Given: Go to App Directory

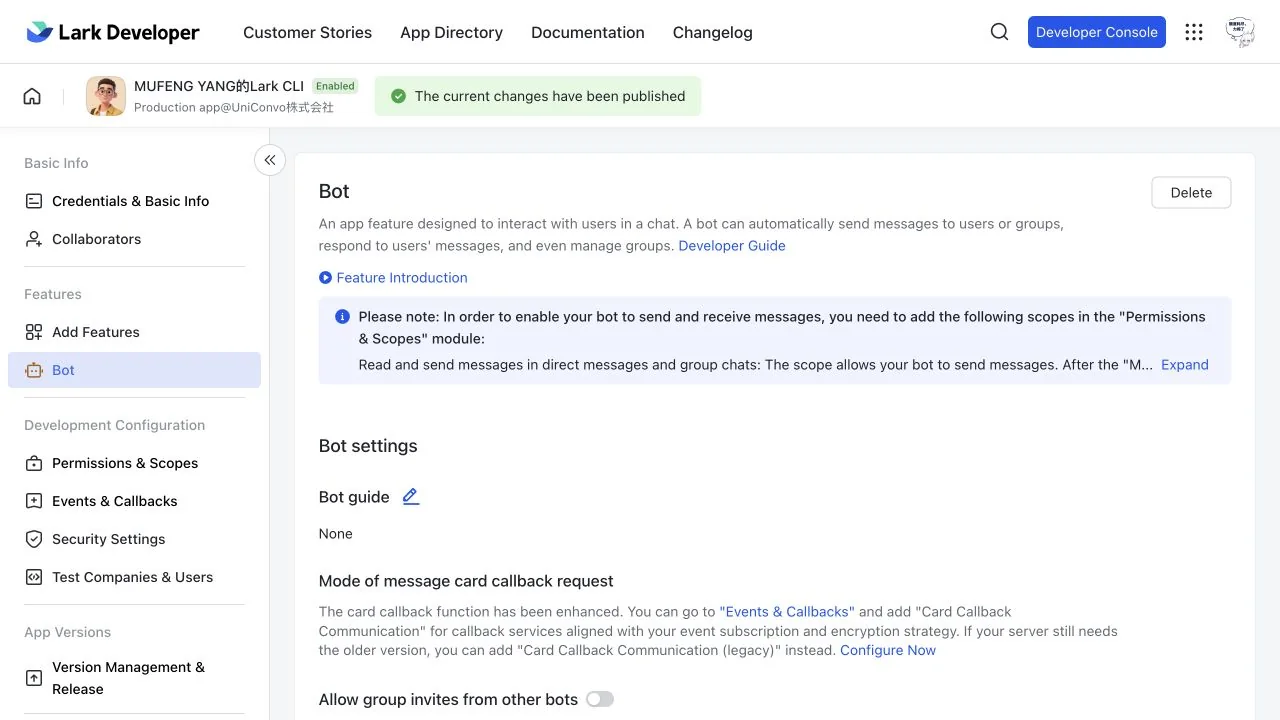Looking at the screenshot, I should pos(451,32).
